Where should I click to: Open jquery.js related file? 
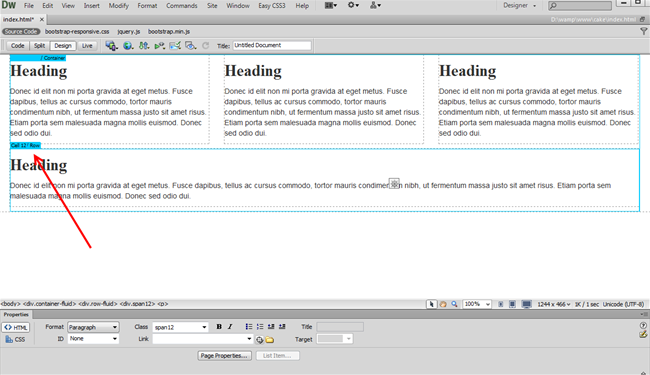[129, 31]
